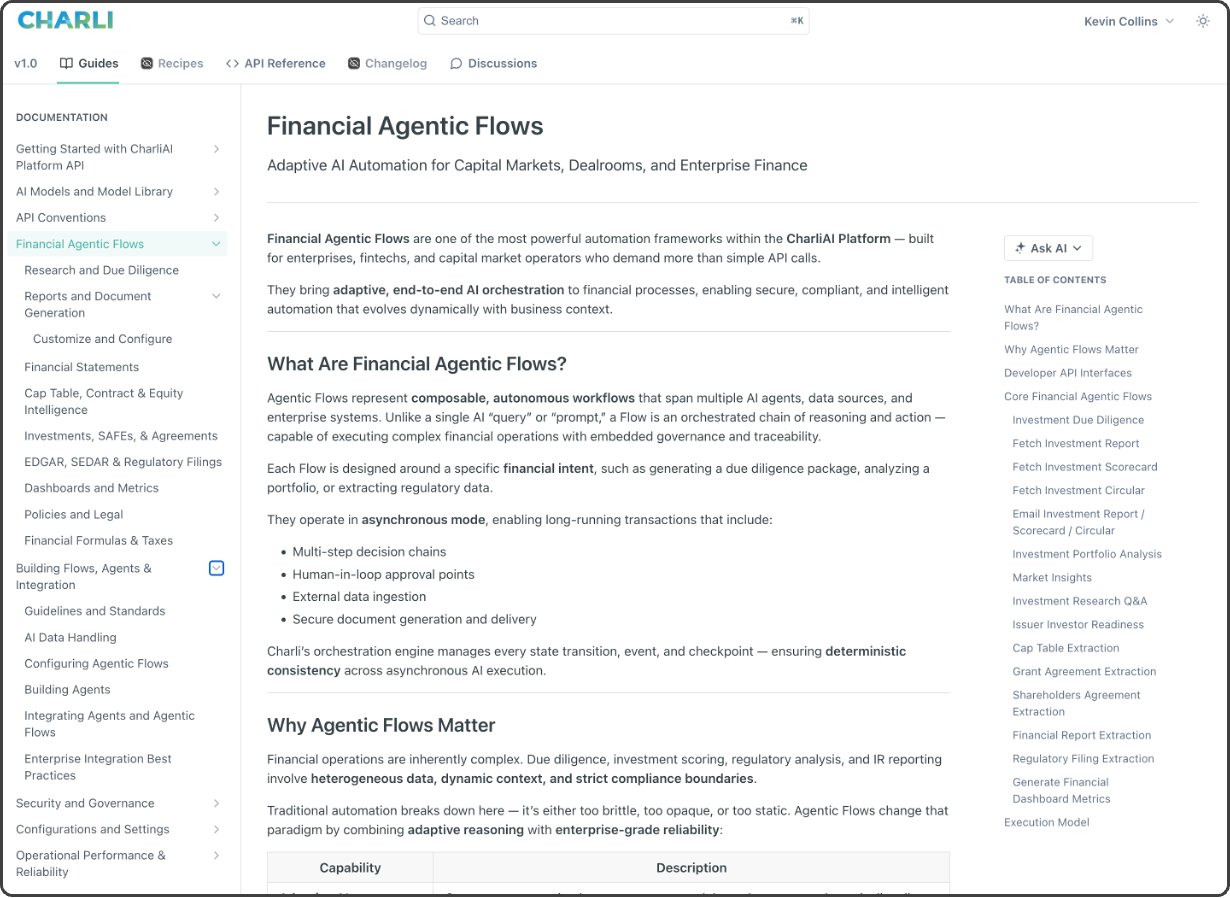Toggle the light/dark theme sun icon
Image resolution: width=1230 pixels, height=898 pixels.
tap(1202, 21)
